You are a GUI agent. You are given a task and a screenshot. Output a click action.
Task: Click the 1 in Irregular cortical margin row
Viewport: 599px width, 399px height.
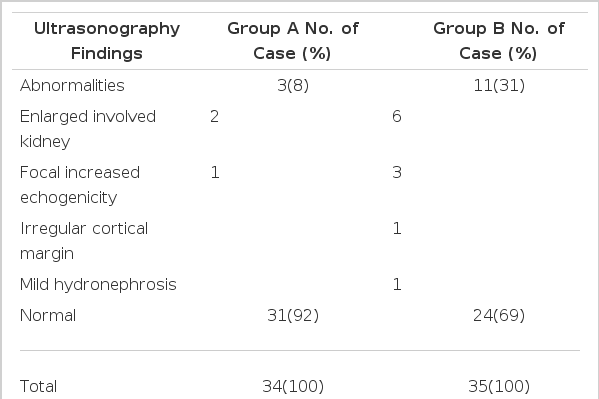click(397, 229)
